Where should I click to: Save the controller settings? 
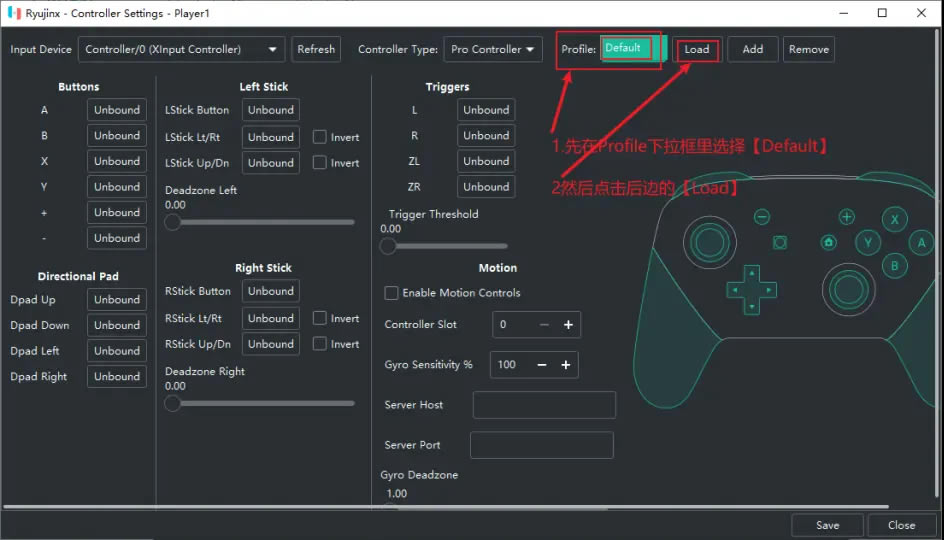click(827, 526)
